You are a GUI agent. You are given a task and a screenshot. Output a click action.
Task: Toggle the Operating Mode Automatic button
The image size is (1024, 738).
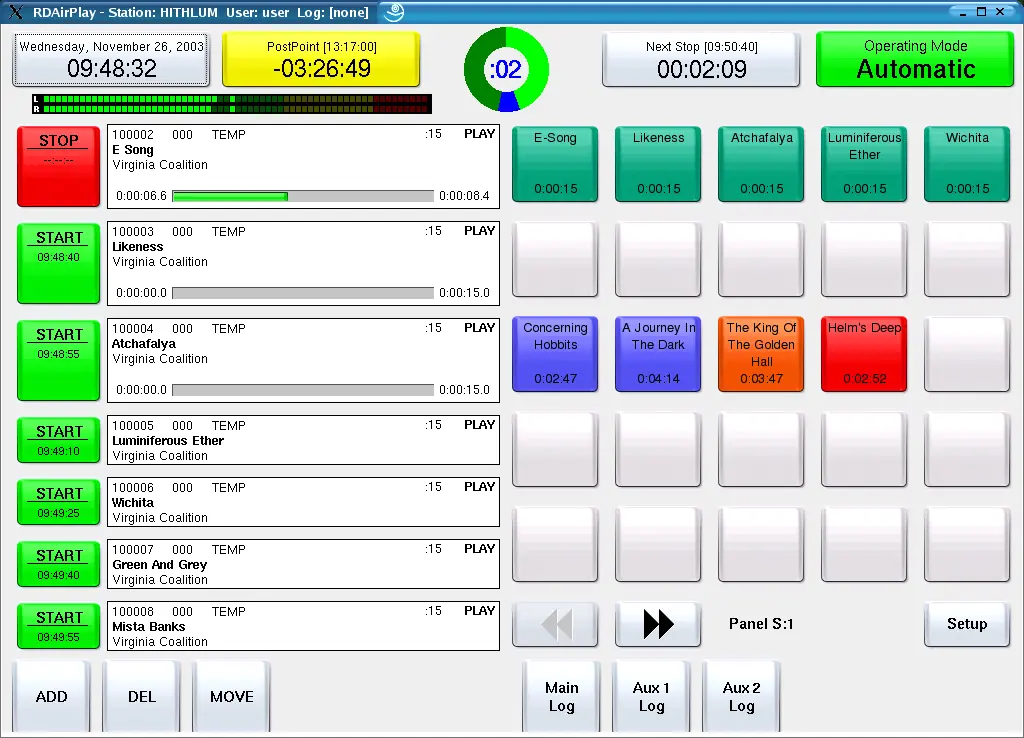pyautogui.click(x=915, y=59)
